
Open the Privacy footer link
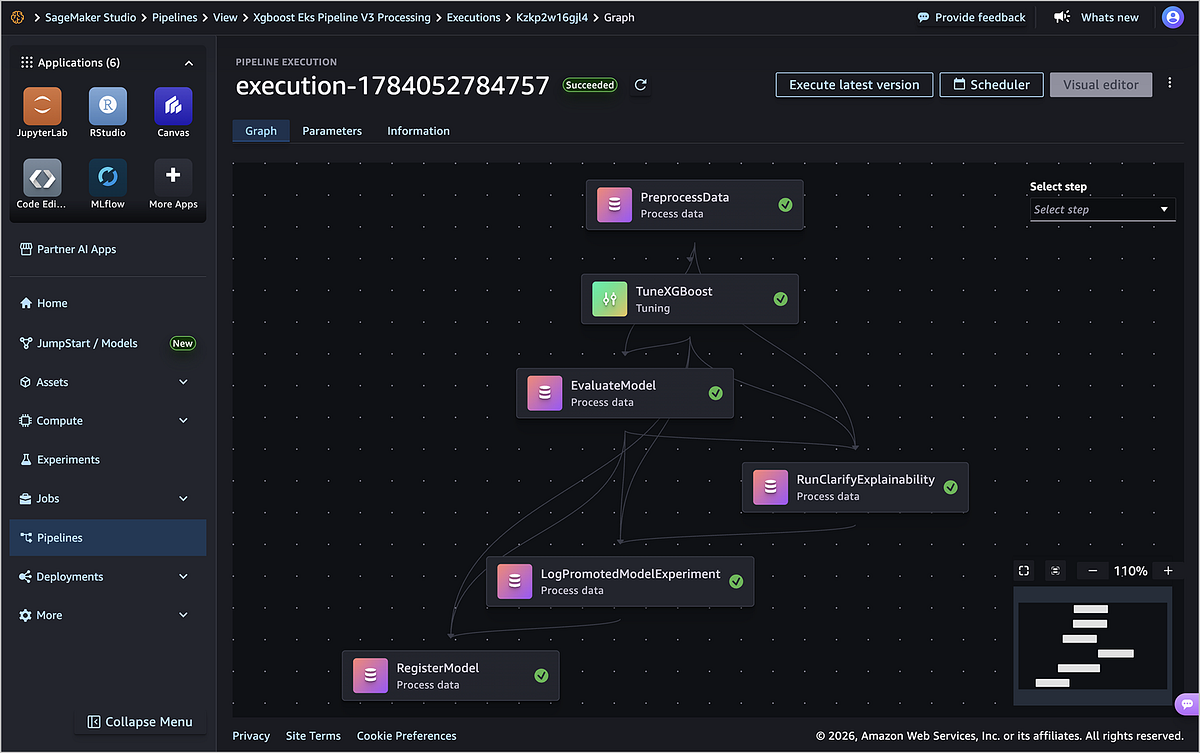(251, 736)
